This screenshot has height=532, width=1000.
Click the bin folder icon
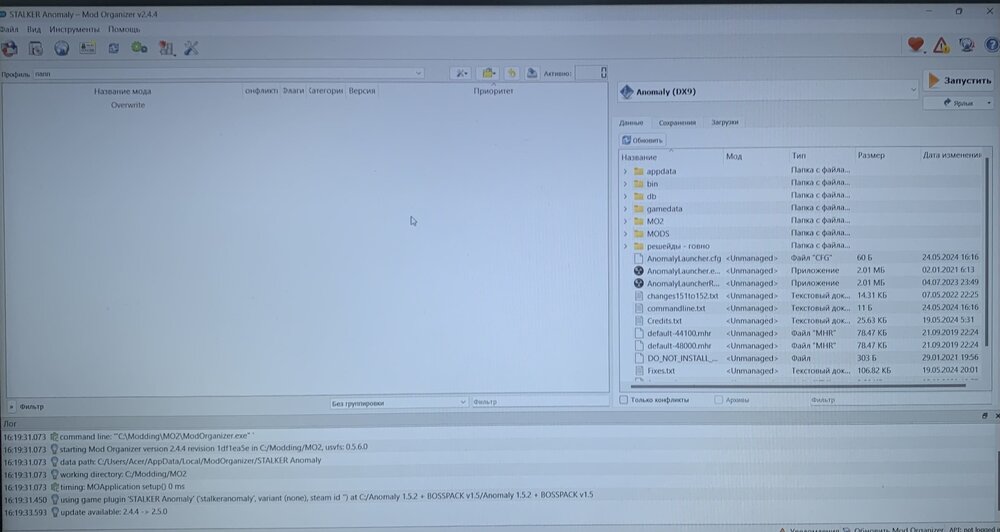pos(638,184)
